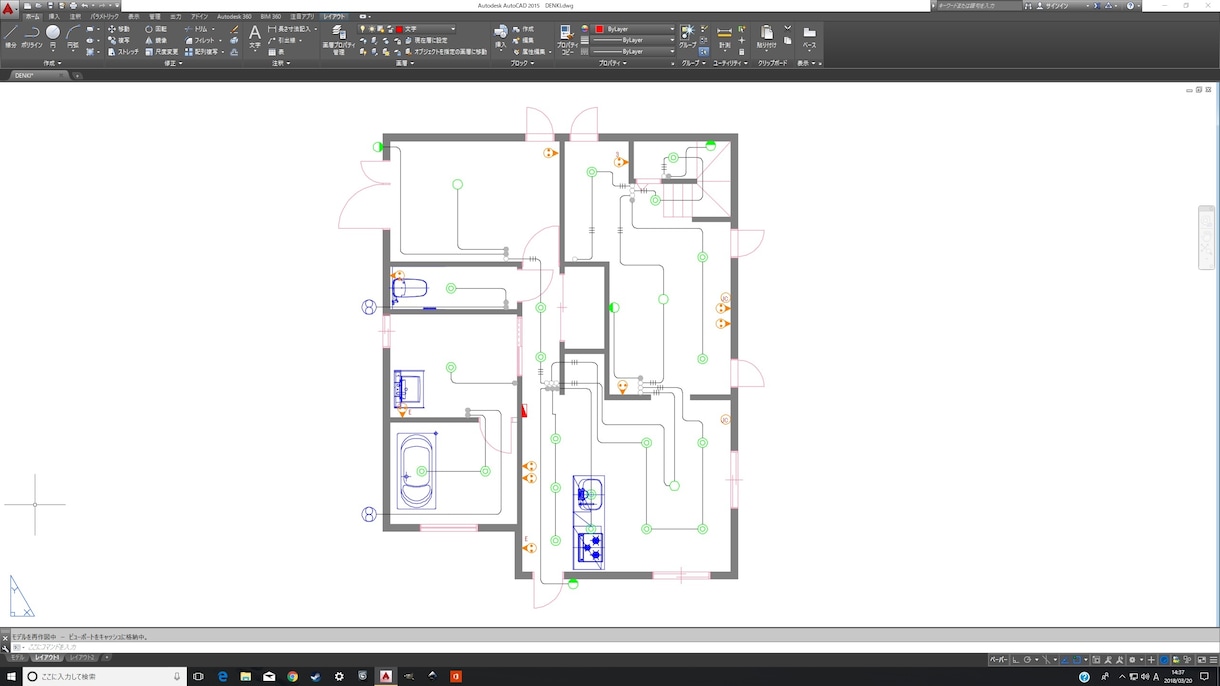Click オブジェクトを指定の画層に移動 button
1220x686 pixels.
click(447, 51)
